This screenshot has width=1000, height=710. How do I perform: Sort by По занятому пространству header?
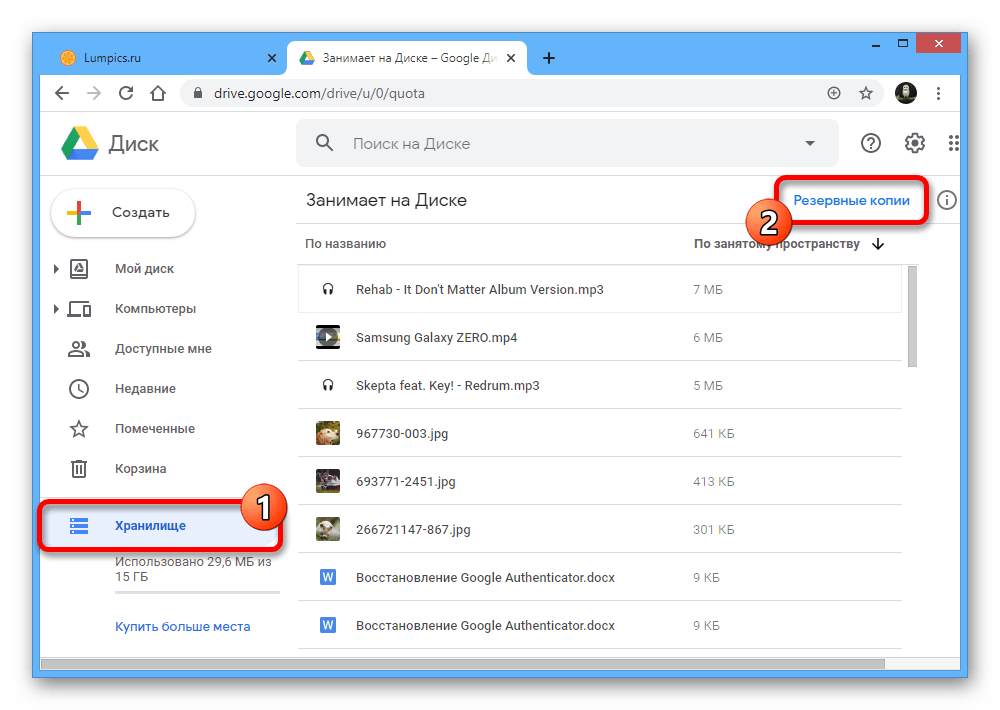click(x=777, y=244)
